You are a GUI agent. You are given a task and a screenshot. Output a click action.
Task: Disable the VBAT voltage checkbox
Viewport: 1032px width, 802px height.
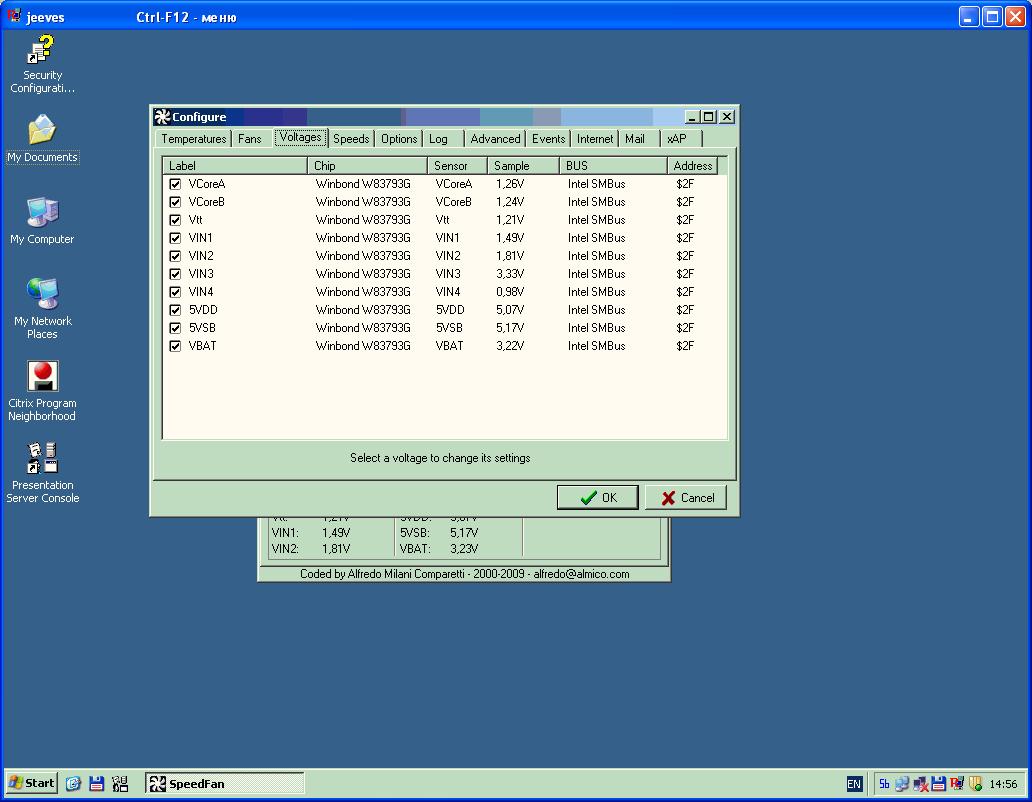point(175,346)
